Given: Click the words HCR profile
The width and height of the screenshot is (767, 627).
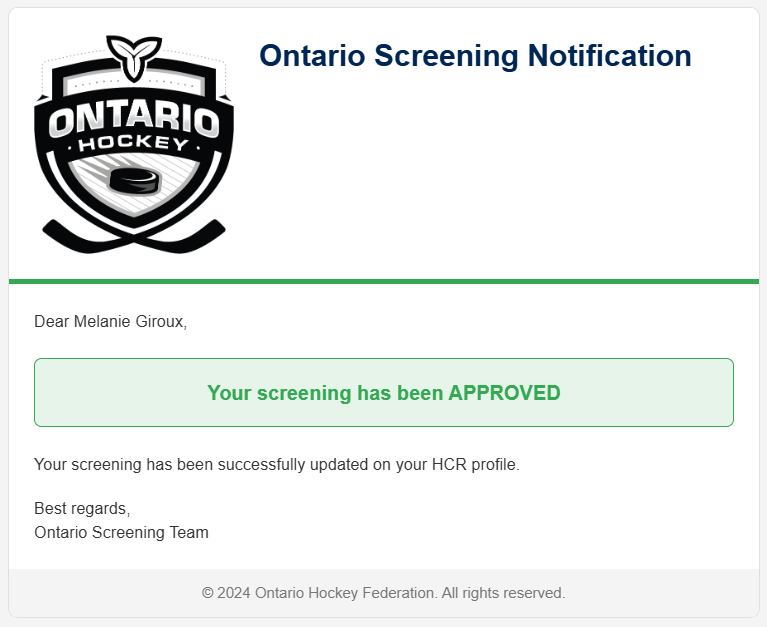Looking at the screenshot, I should coord(475,464).
